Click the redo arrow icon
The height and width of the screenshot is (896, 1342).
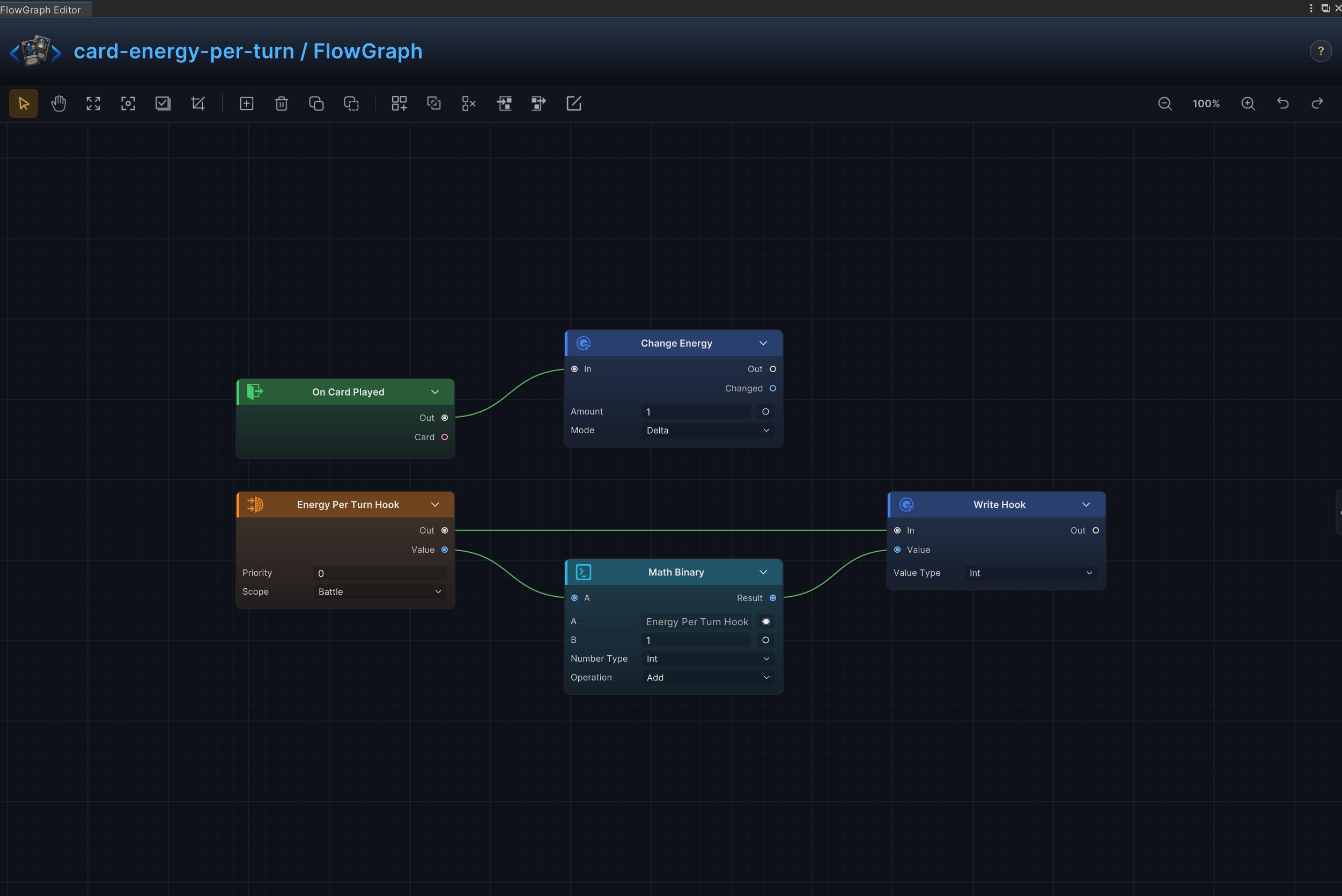(x=1317, y=103)
